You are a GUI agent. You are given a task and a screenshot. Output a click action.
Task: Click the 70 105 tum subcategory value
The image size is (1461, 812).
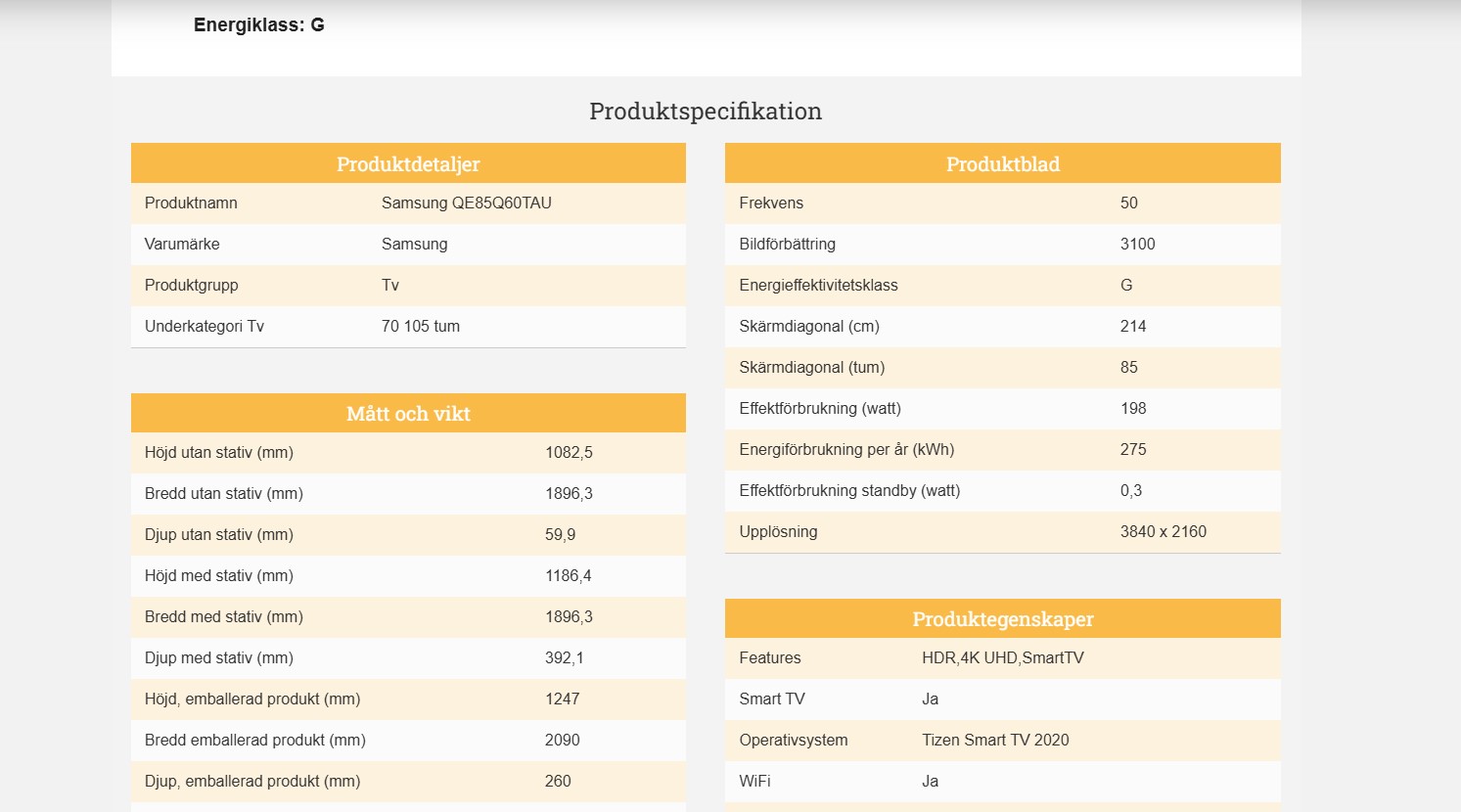(420, 327)
